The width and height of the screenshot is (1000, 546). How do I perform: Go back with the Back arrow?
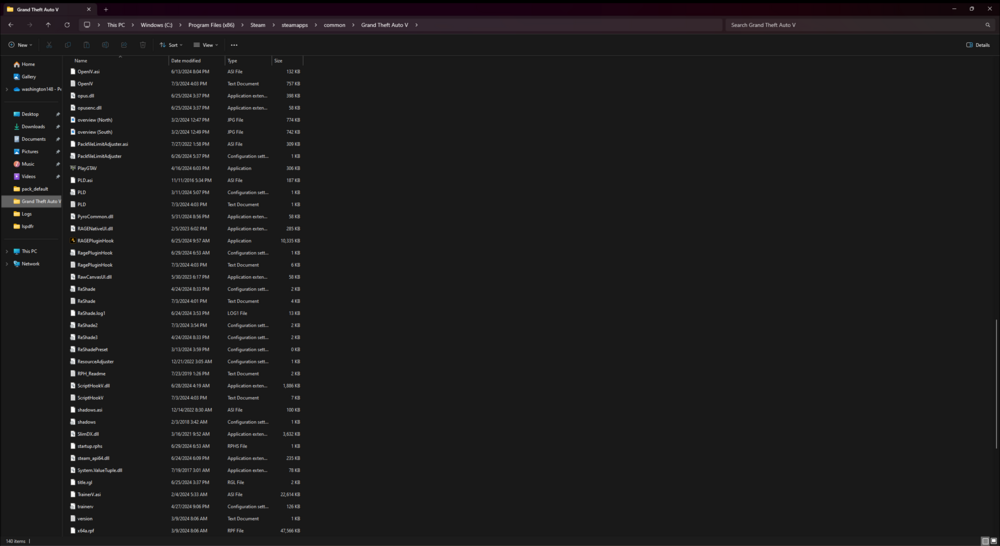[x=11, y=25]
